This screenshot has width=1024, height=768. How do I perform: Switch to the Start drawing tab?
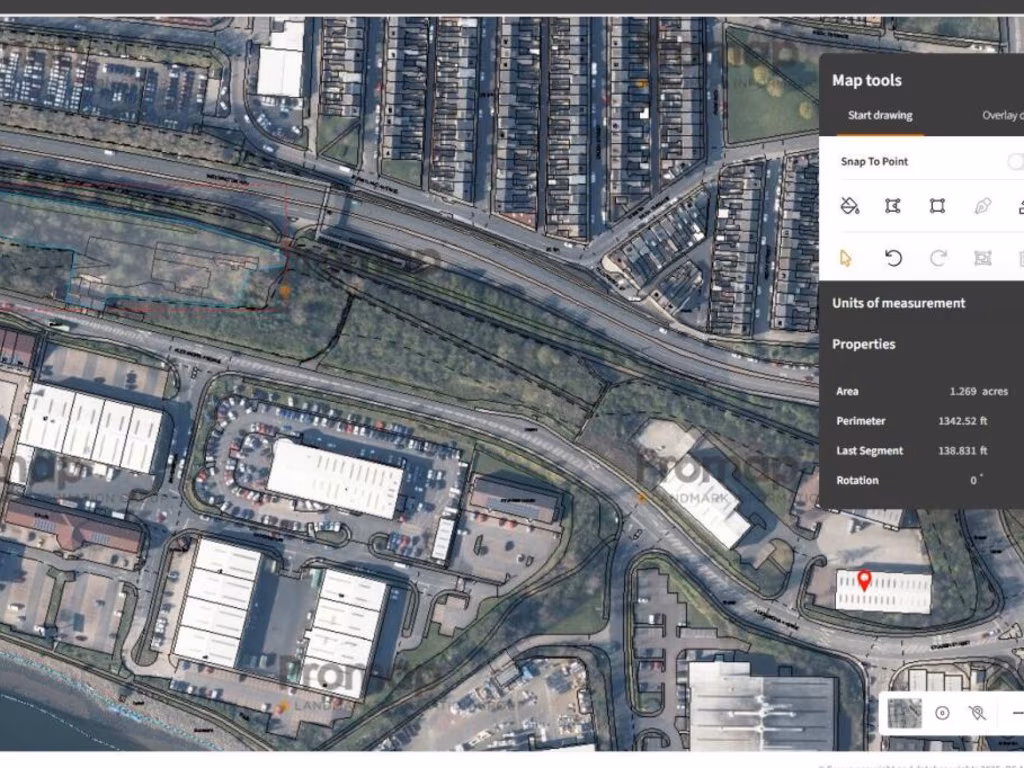(x=880, y=116)
